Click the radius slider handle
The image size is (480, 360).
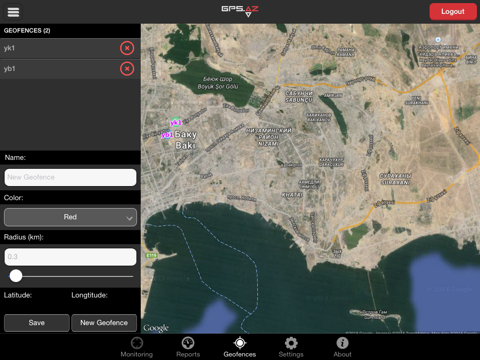point(16,276)
